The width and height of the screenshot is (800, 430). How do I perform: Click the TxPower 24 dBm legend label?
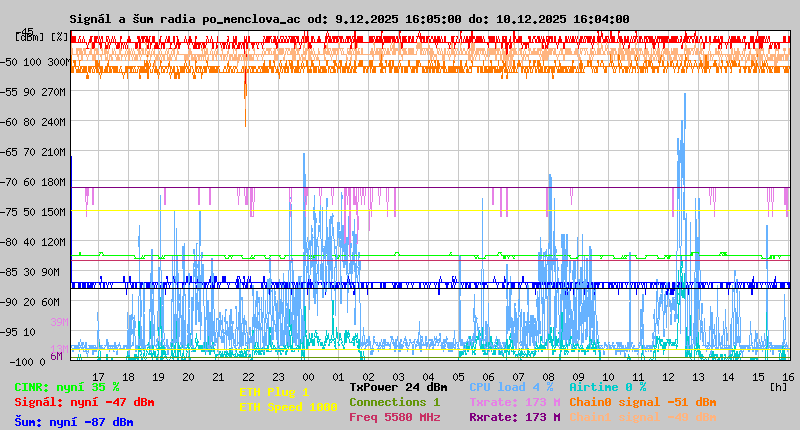pyautogui.click(x=398, y=387)
